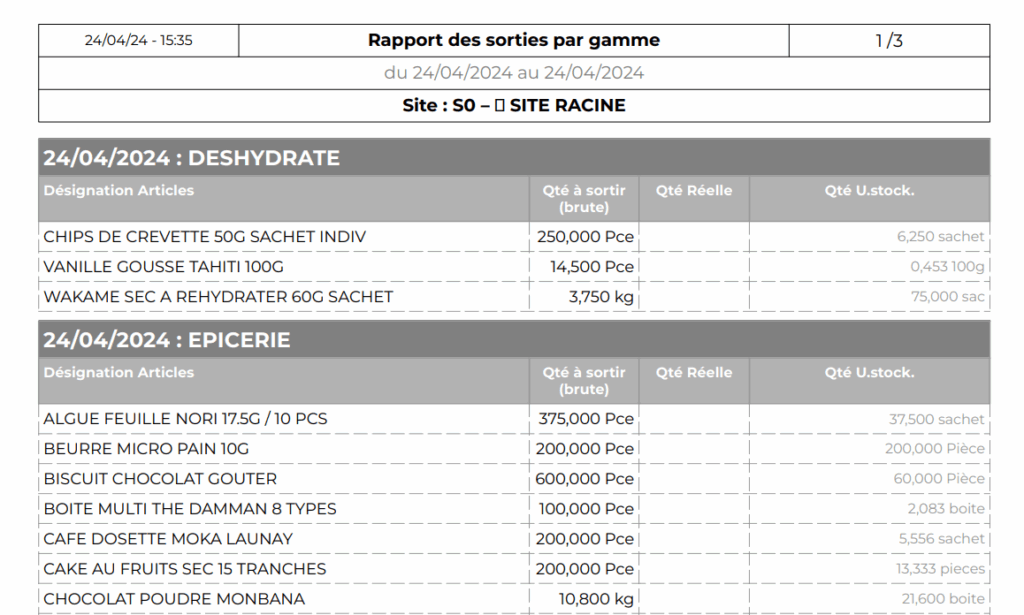Click 'Qté U.stock.' header in DESHYDRATE table
Screen dimensions: 1024x615
click(869, 190)
